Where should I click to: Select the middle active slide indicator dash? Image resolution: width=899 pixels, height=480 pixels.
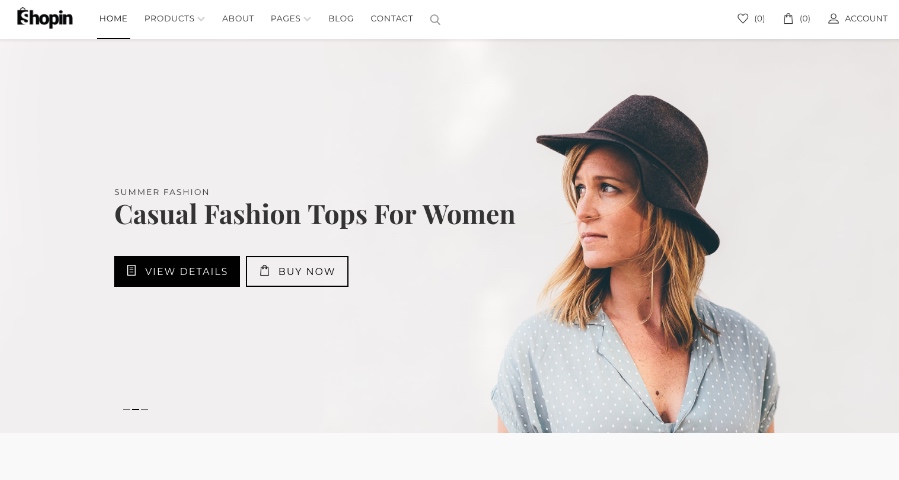pyautogui.click(x=135, y=410)
